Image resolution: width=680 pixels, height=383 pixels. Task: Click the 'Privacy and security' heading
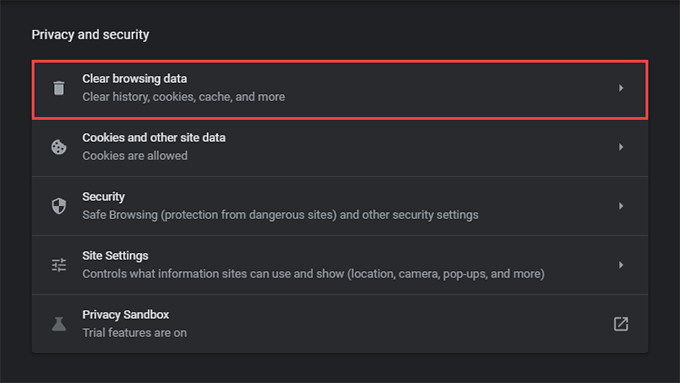pos(90,35)
